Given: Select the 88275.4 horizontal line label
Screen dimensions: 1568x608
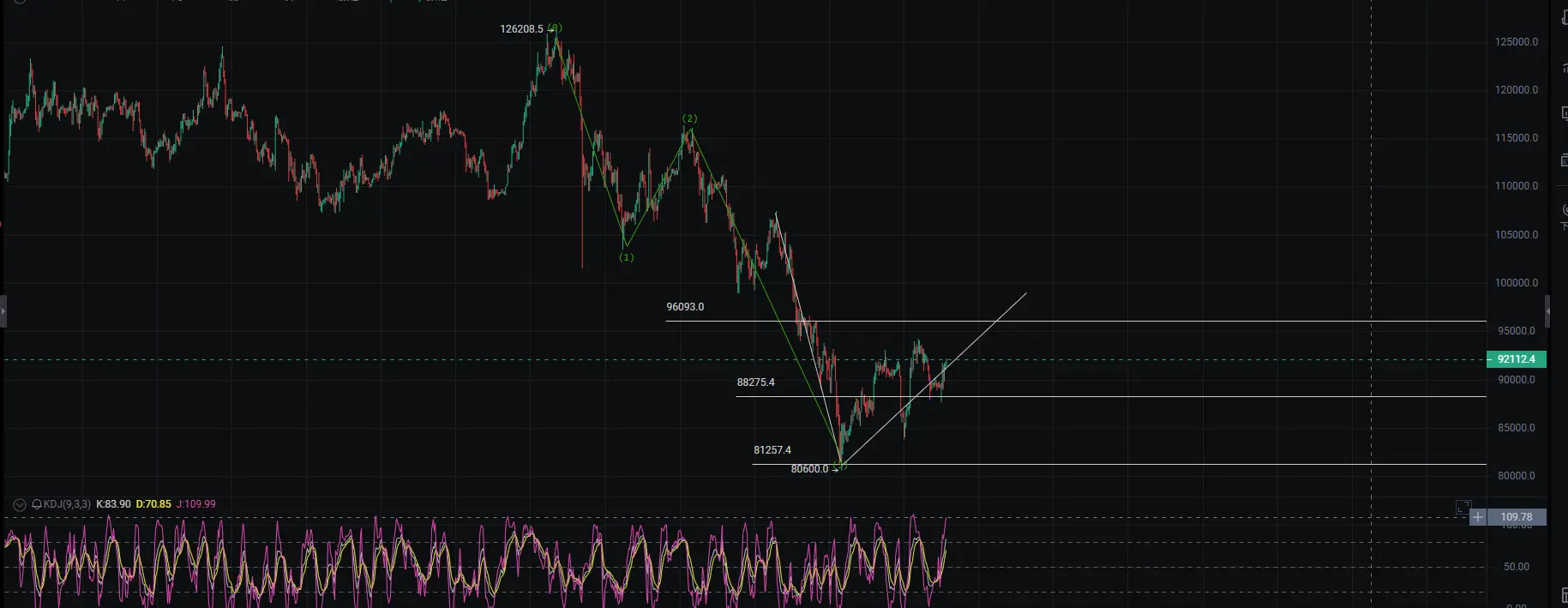Looking at the screenshot, I should [755, 382].
